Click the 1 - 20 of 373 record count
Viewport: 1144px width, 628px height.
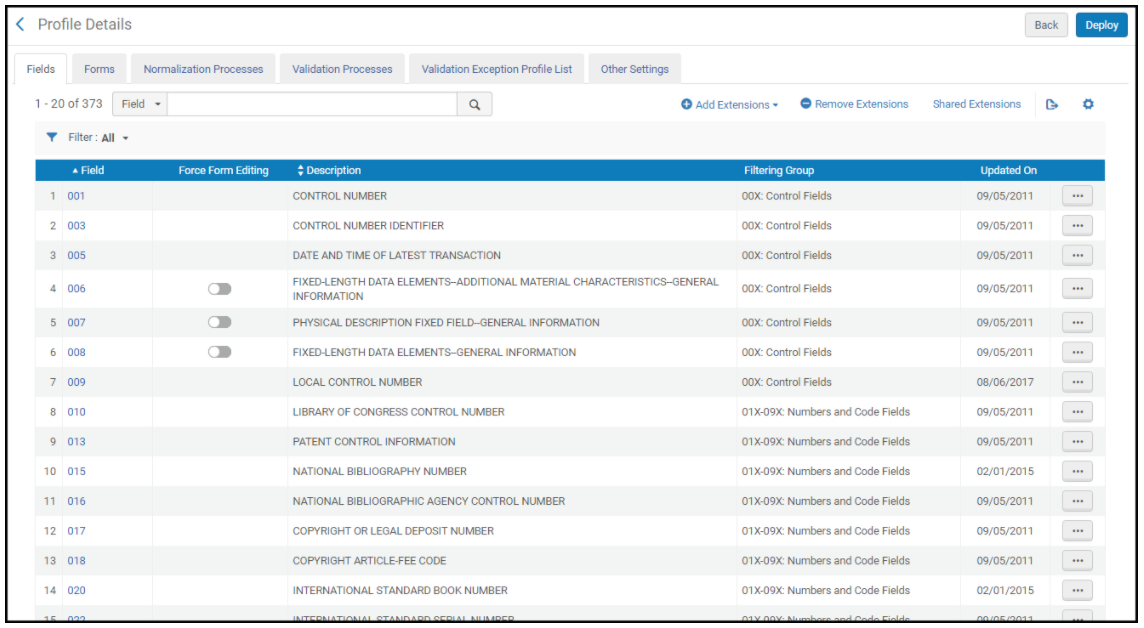tap(69, 104)
